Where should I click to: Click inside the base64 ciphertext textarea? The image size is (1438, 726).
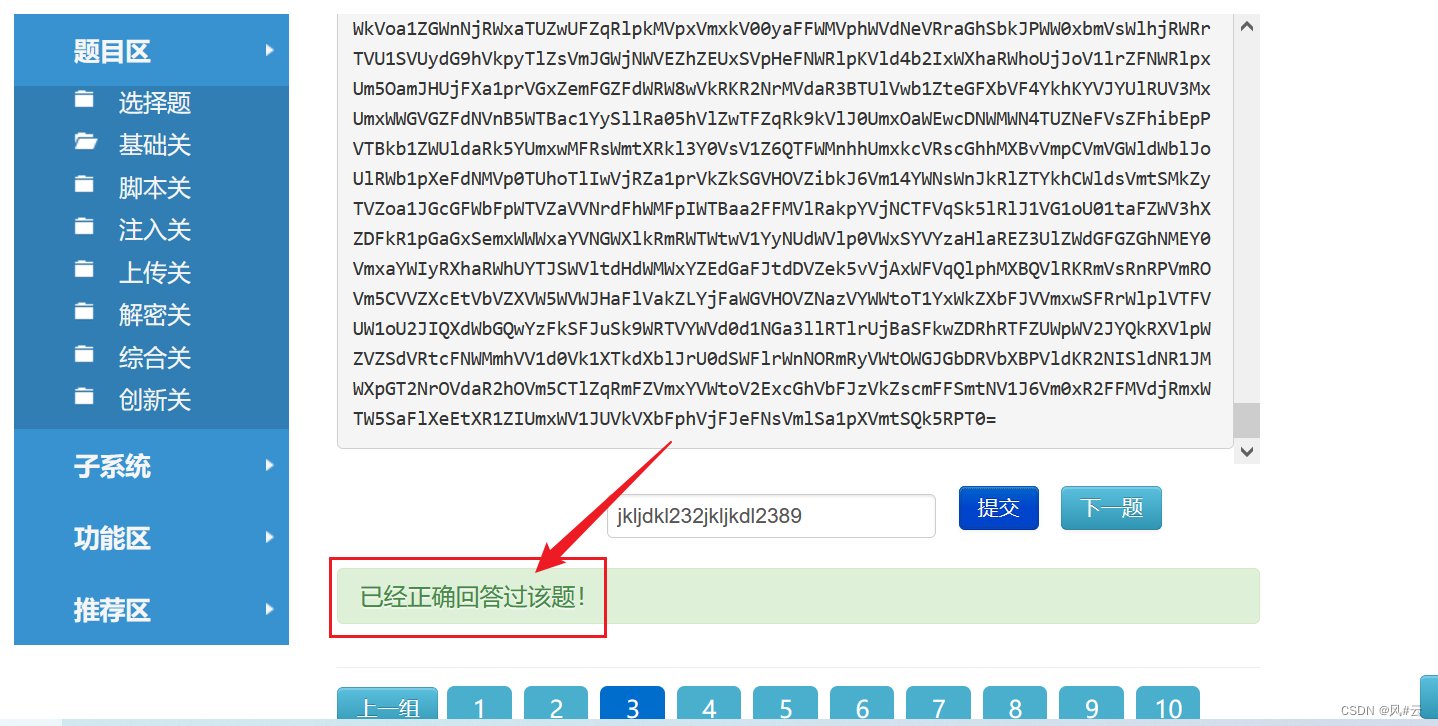(x=785, y=230)
